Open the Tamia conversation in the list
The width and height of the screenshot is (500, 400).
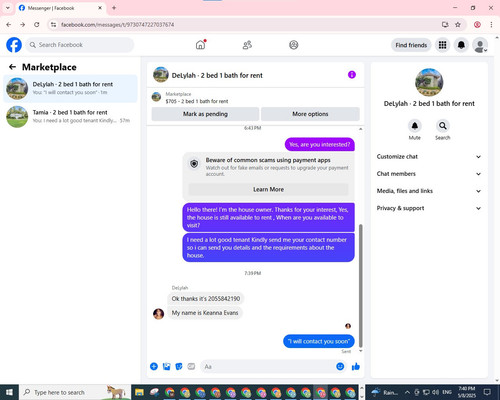[x=70, y=116]
